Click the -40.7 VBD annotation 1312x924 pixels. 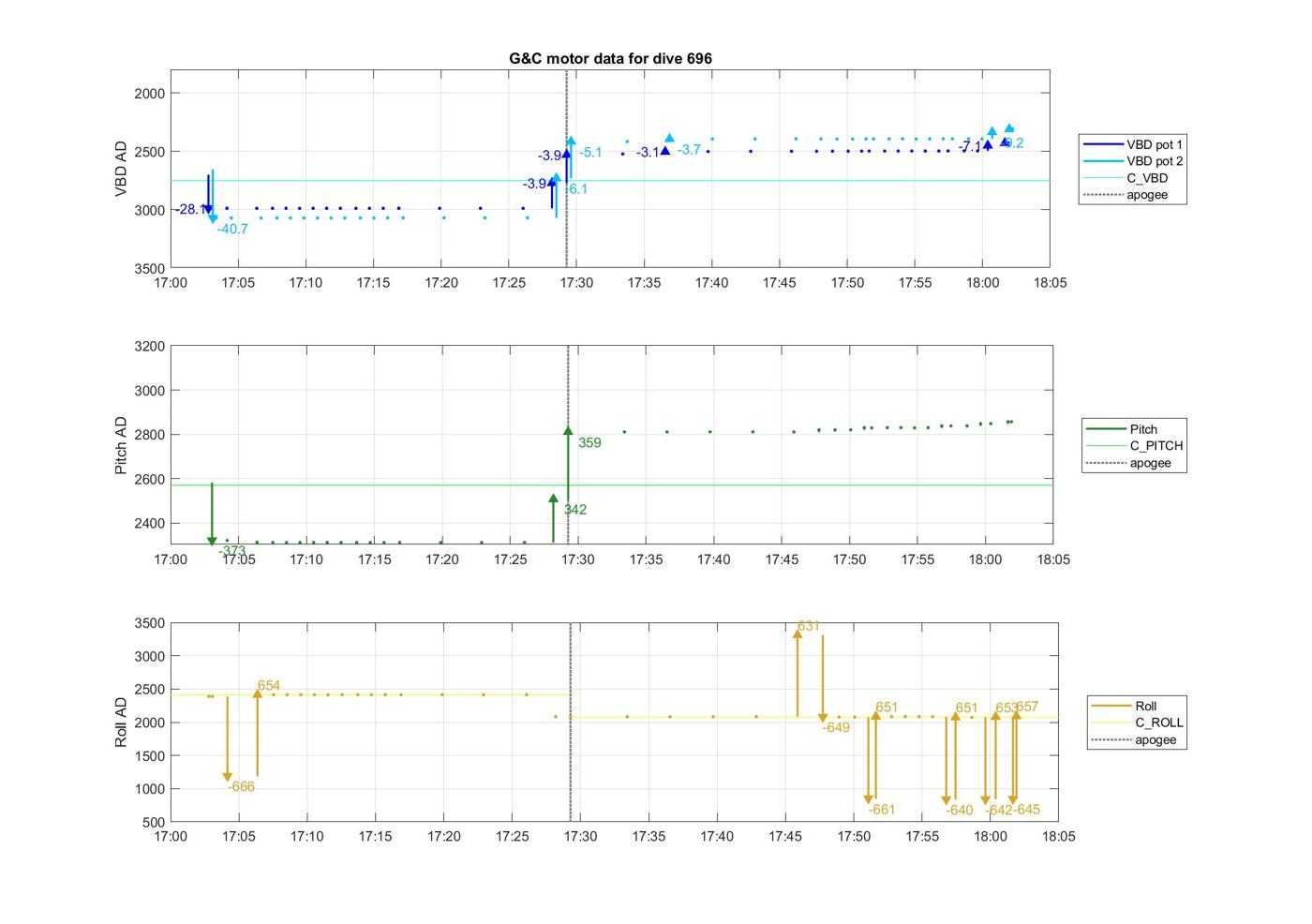pyautogui.click(x=232, y=229)
